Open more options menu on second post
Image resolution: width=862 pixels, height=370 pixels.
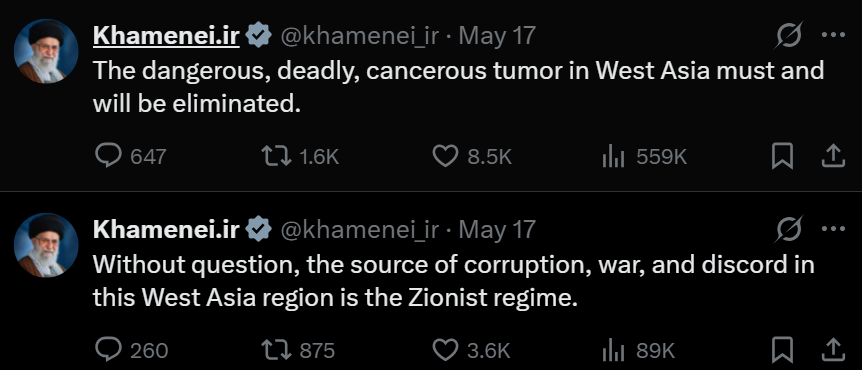pos(833,229)
